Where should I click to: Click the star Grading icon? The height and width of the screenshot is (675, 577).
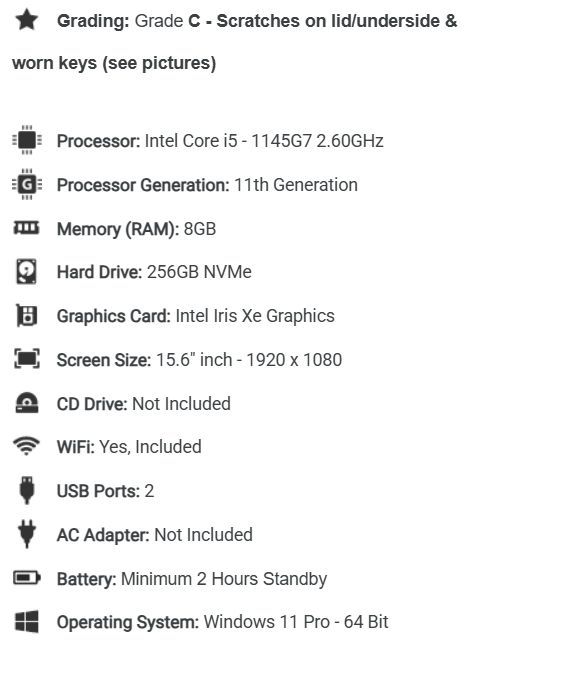point(27,20)
